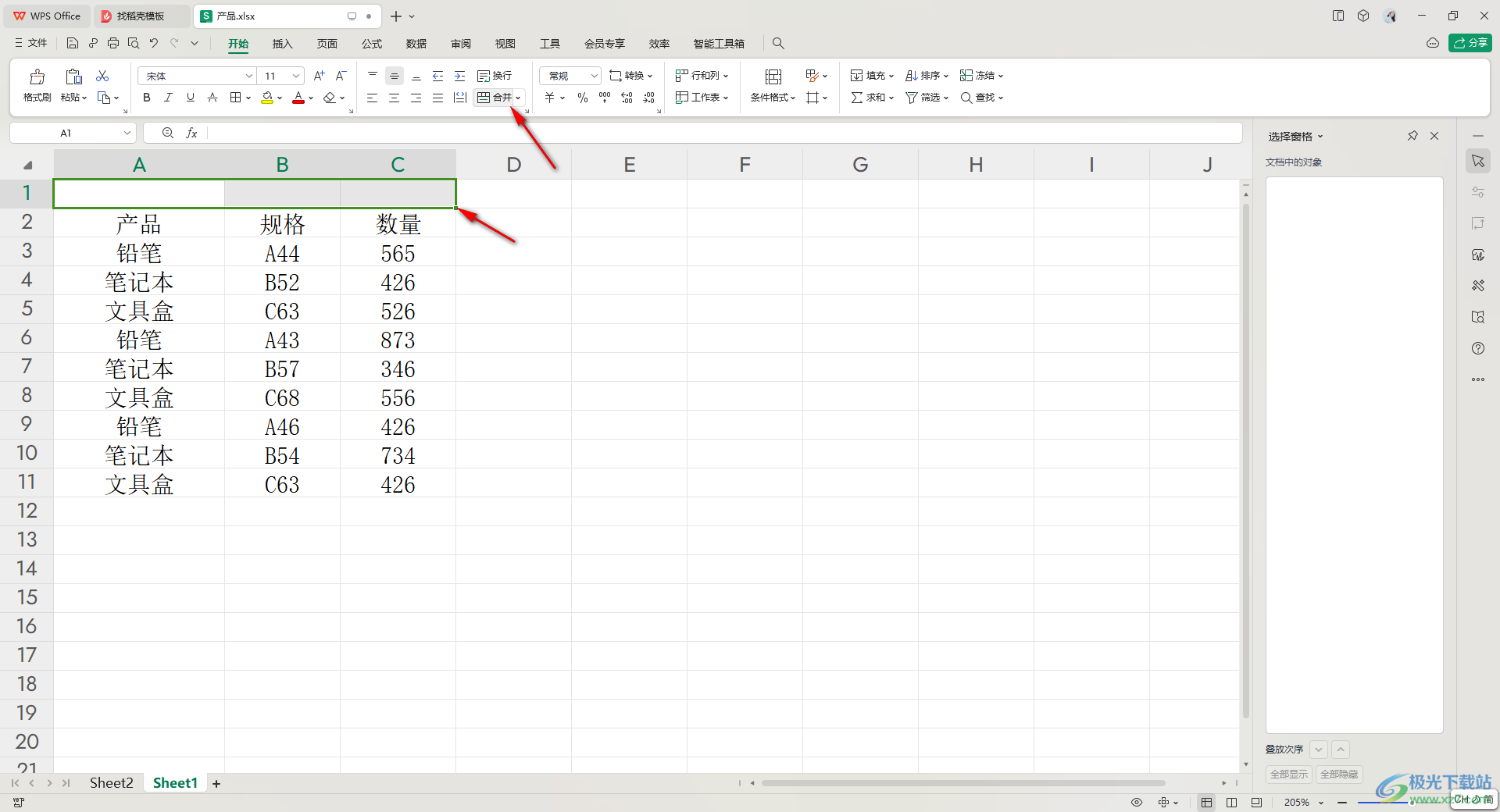This screenshot has width=1500, height=812.
Task: Apply yellow fill color to the cell
Action: click(x=267, y=98)
